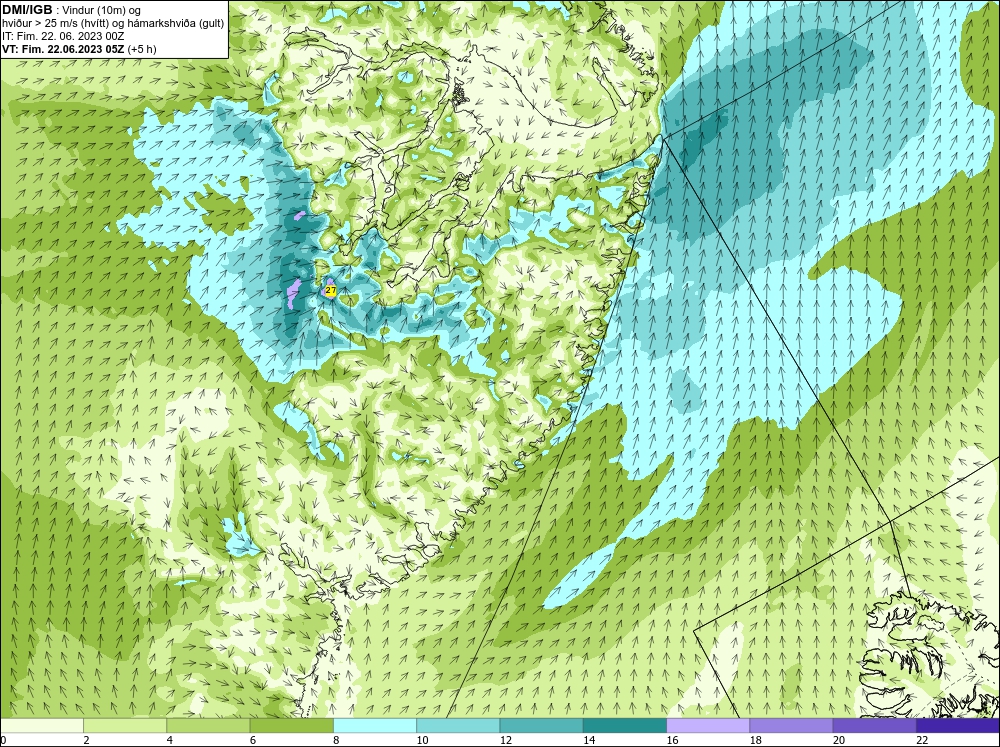Click the legend scale value 8
Viewport: 1000px width, 747px height.
335,740
